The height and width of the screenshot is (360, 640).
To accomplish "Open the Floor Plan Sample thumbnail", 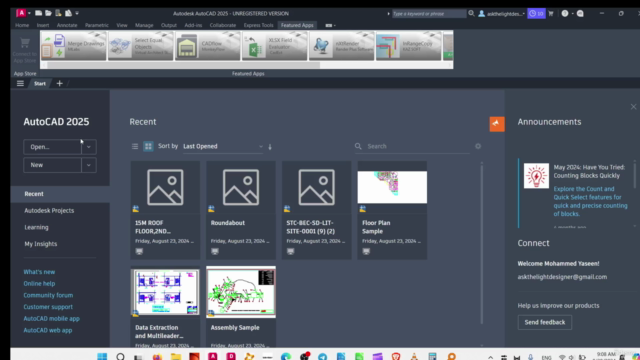I will tap(392, 187).
